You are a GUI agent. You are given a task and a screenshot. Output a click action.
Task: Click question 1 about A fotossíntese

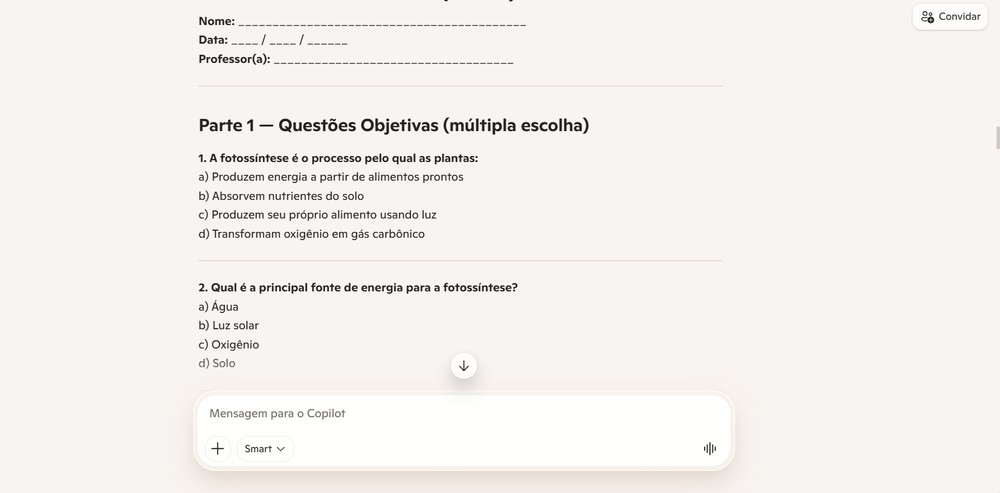[338, 158]
